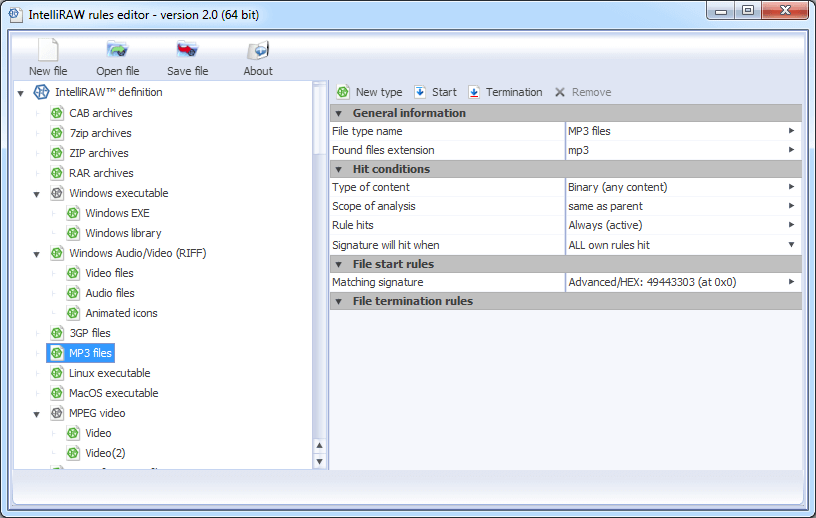Maximize the IntelliRAW rules editor window

point(748,11)
